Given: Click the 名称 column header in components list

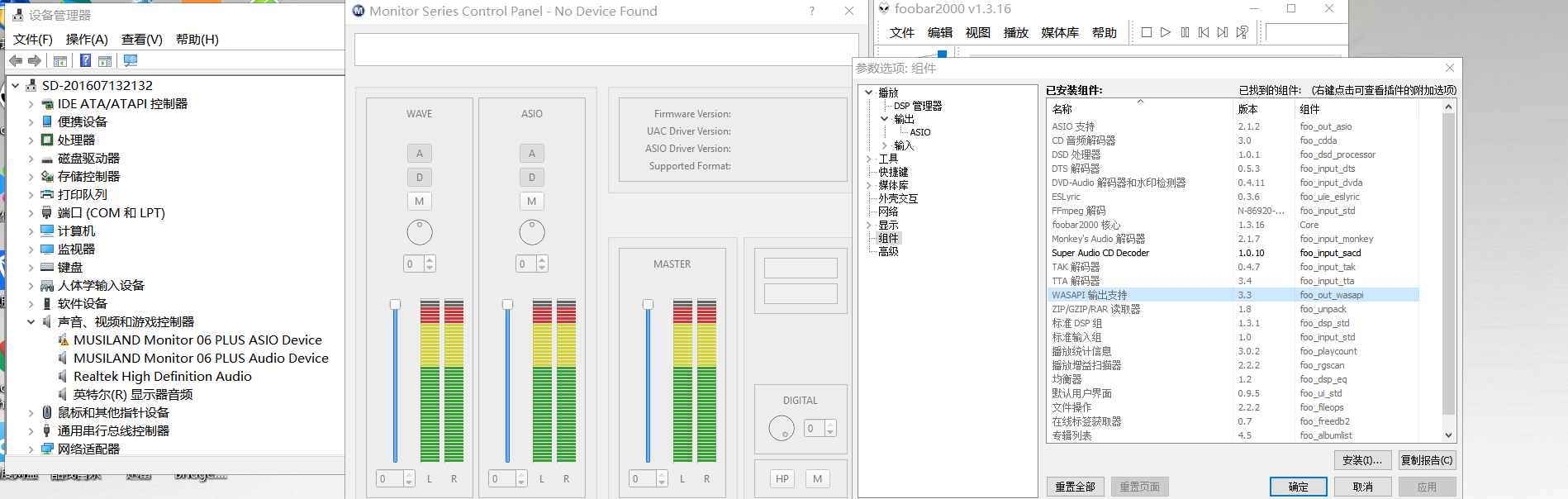Looking at the screenshot, I should pos(1140,109).
